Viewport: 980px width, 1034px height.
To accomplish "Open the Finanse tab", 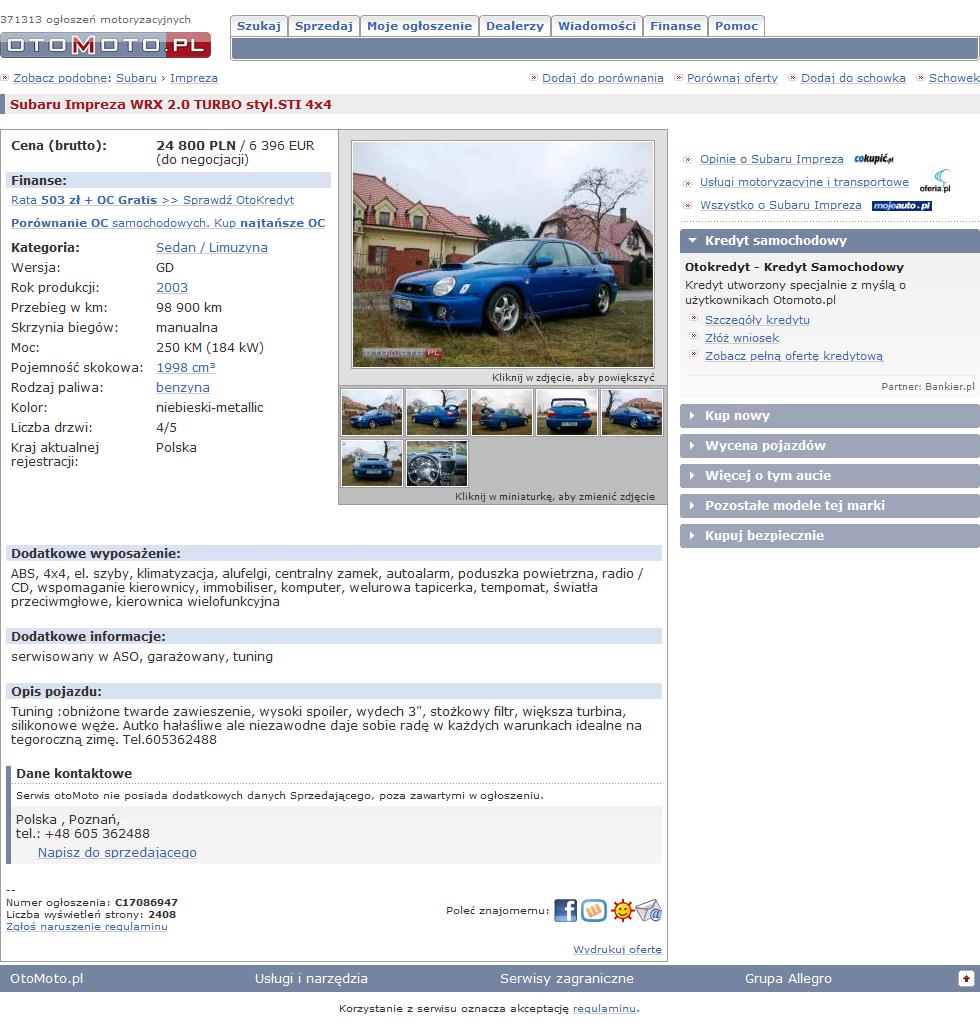I will point(675,26).
